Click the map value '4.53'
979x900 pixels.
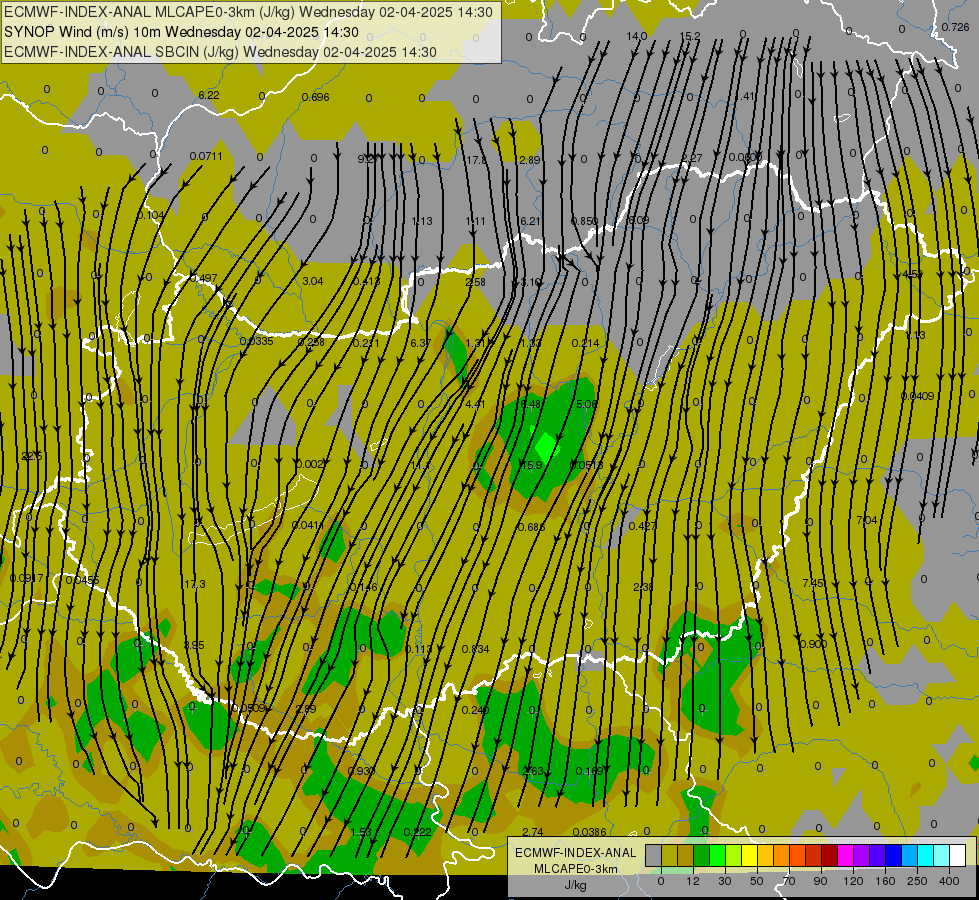pyautogui.click(x=913, y=274)
